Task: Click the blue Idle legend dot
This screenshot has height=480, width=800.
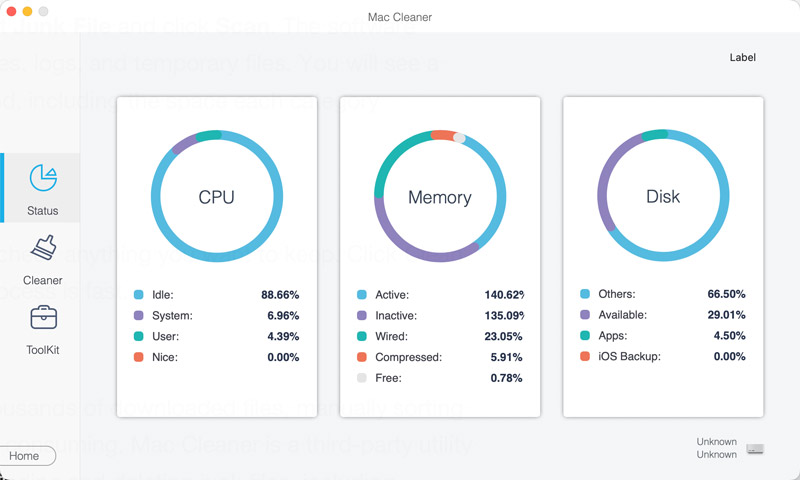Action: click(x=138, y=294)
